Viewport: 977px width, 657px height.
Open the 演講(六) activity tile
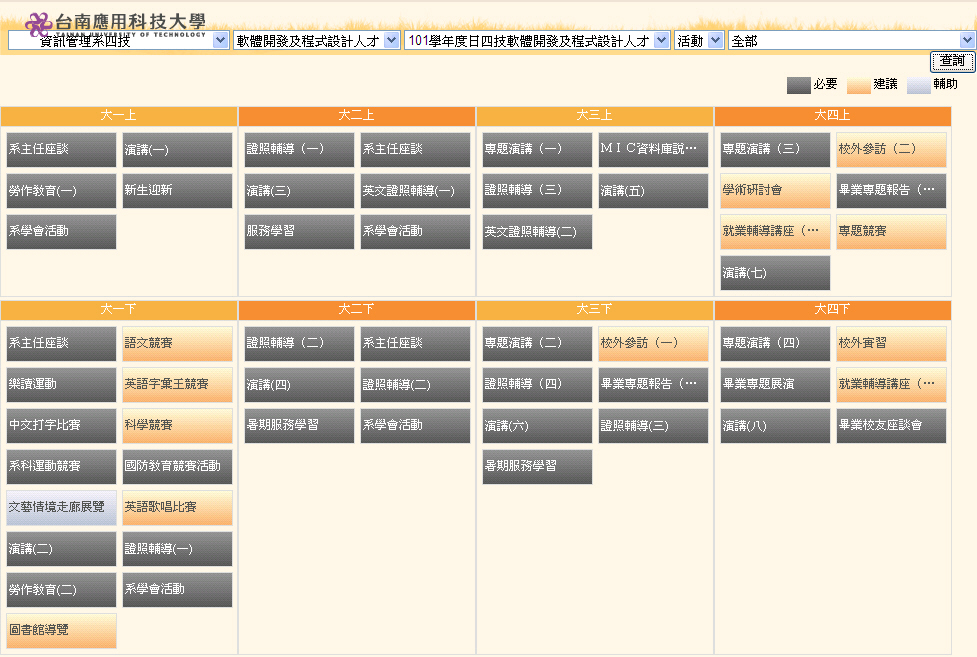pos(537,426)
